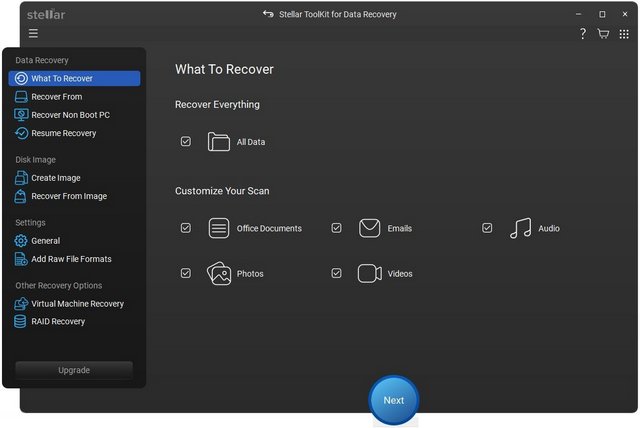The image size is (640, 428).
Task: Click the Videos camera icon
Action: pos(370,273)
